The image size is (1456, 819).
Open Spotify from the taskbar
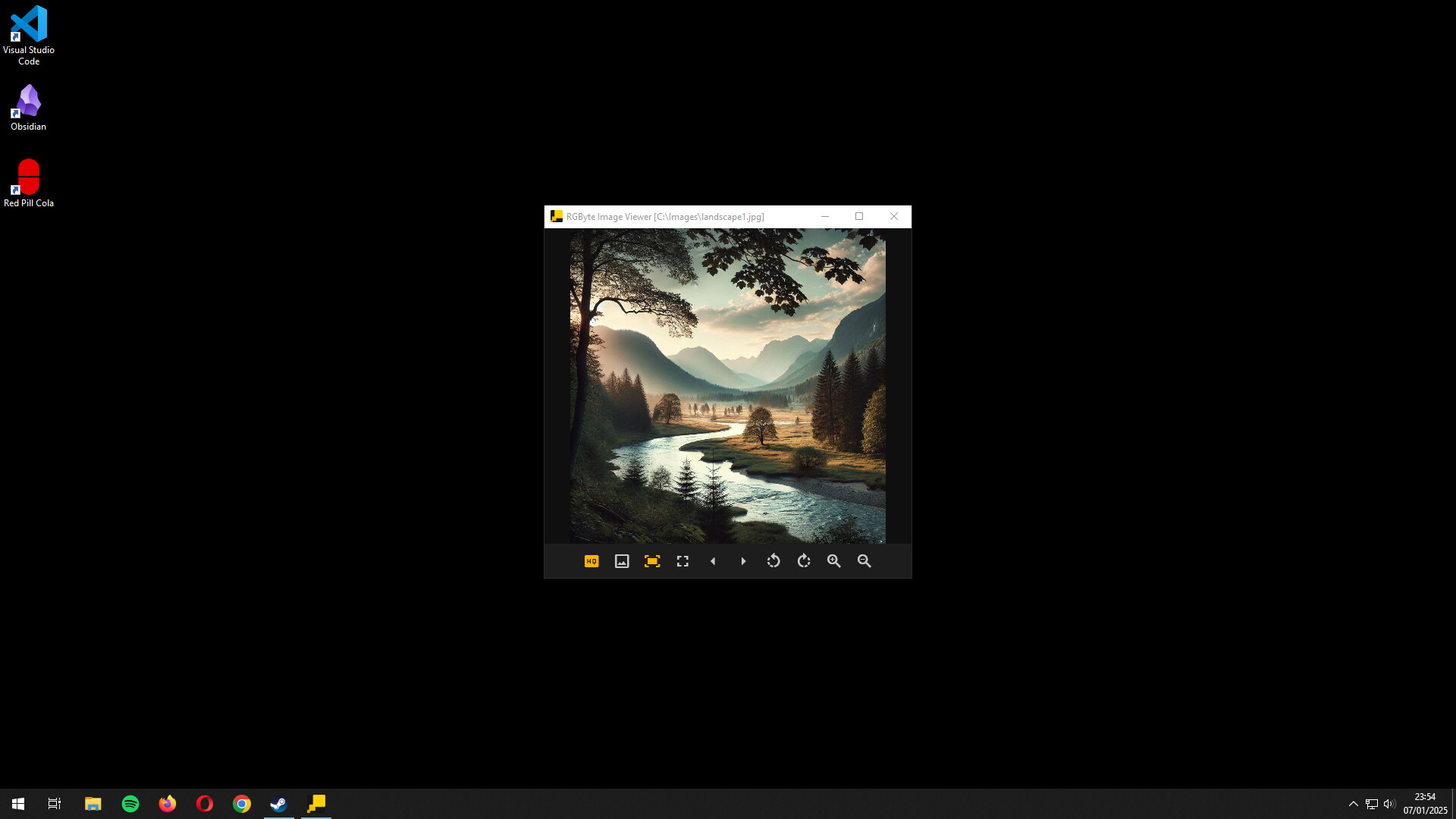130,803
